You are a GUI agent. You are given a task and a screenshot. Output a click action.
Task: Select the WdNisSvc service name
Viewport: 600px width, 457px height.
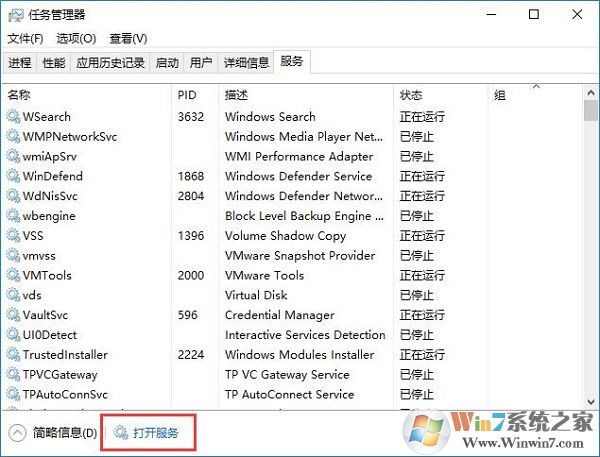pyautogui.click(x=50, y=196)
